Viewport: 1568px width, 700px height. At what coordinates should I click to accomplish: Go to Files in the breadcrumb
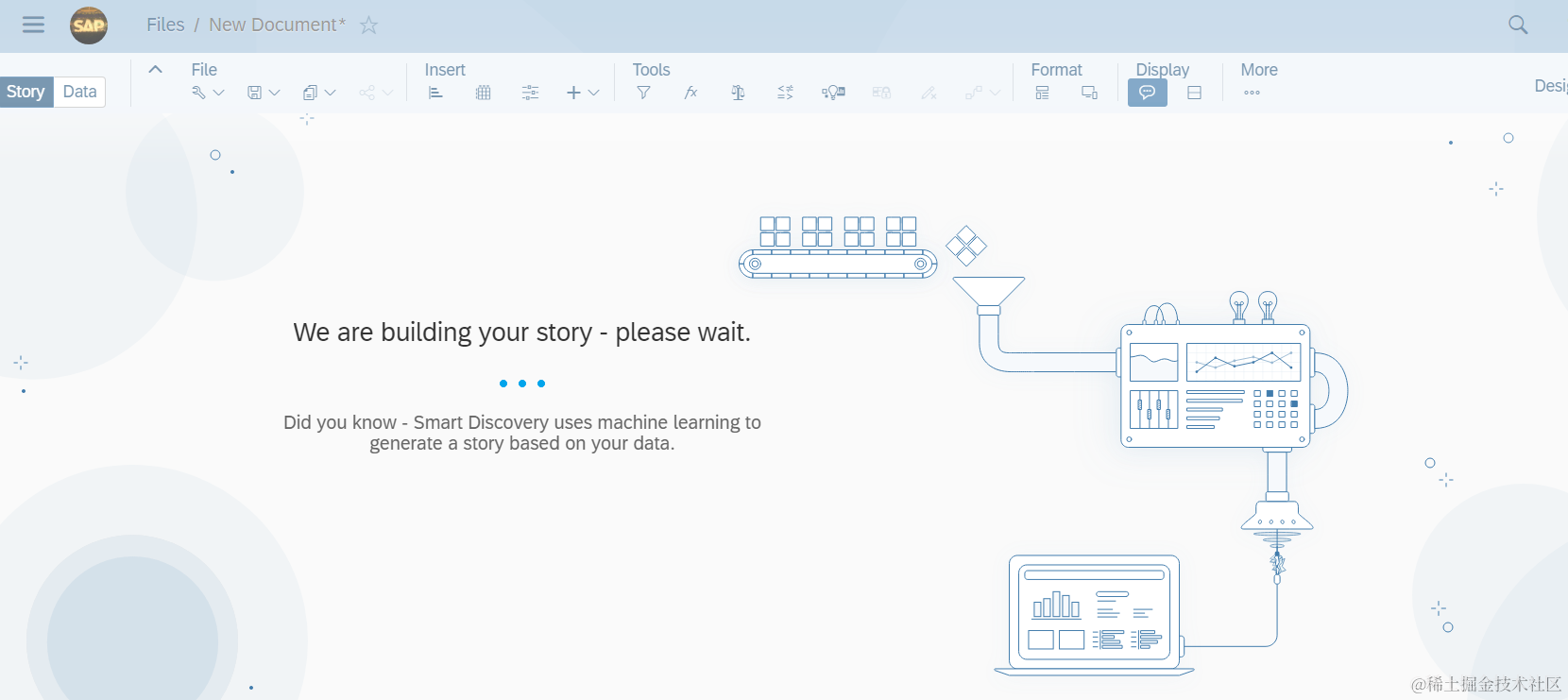165,25
